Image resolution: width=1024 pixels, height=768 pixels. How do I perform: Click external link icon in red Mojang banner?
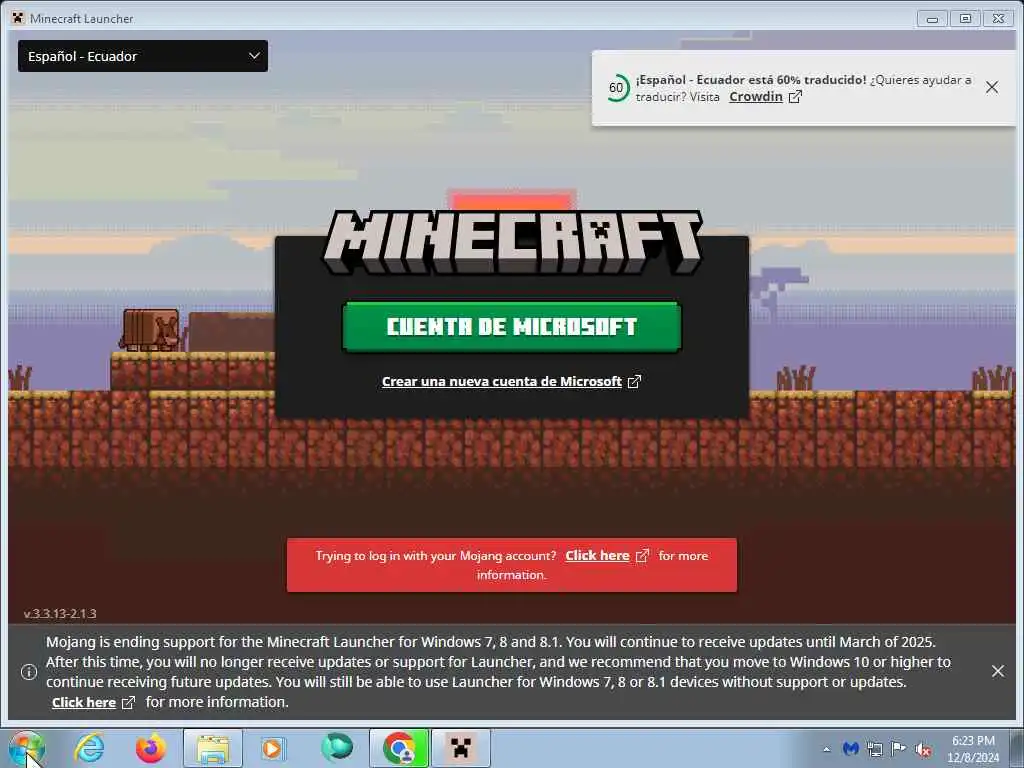[x=643, y=556]
